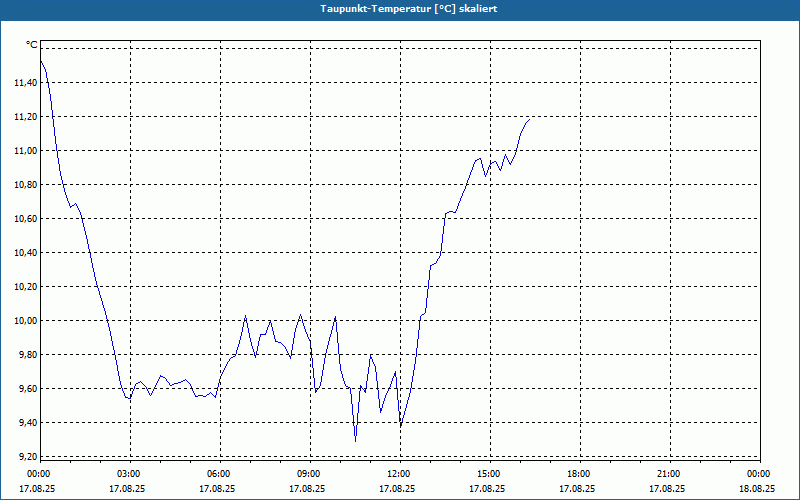The image size is (800, 500).
Task: Select the 11,20 y-axis value
Action: pos(26,117)
